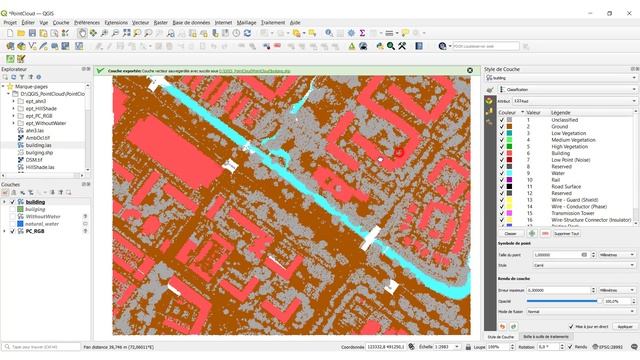Toggle visibility of the PC_RGB layer
Screen dimensions: 640x360
click(x=13, y=231)
